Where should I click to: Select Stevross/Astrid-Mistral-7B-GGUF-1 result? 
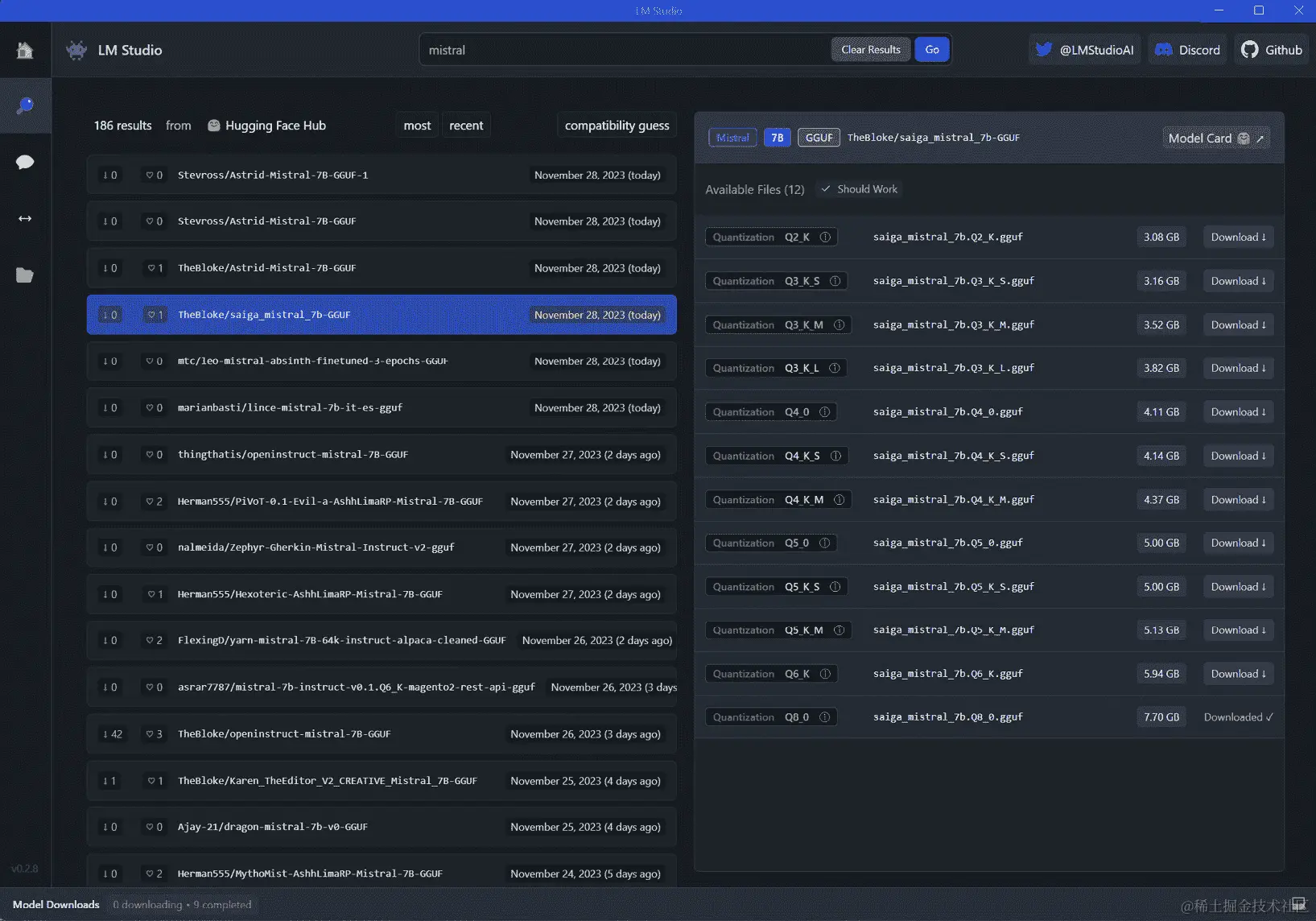pos(382,175)
